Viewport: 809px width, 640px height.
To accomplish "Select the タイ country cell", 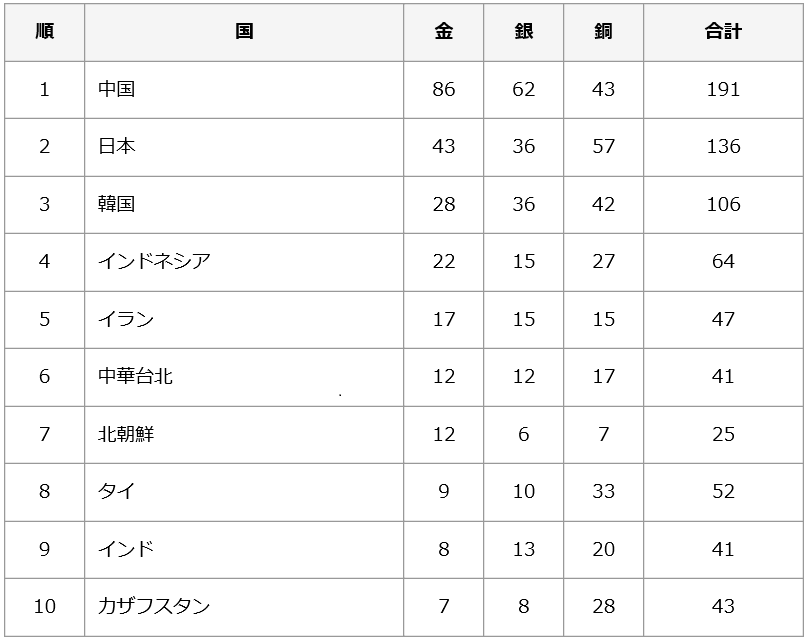I will pyautogui.click(x=244, y=492).
